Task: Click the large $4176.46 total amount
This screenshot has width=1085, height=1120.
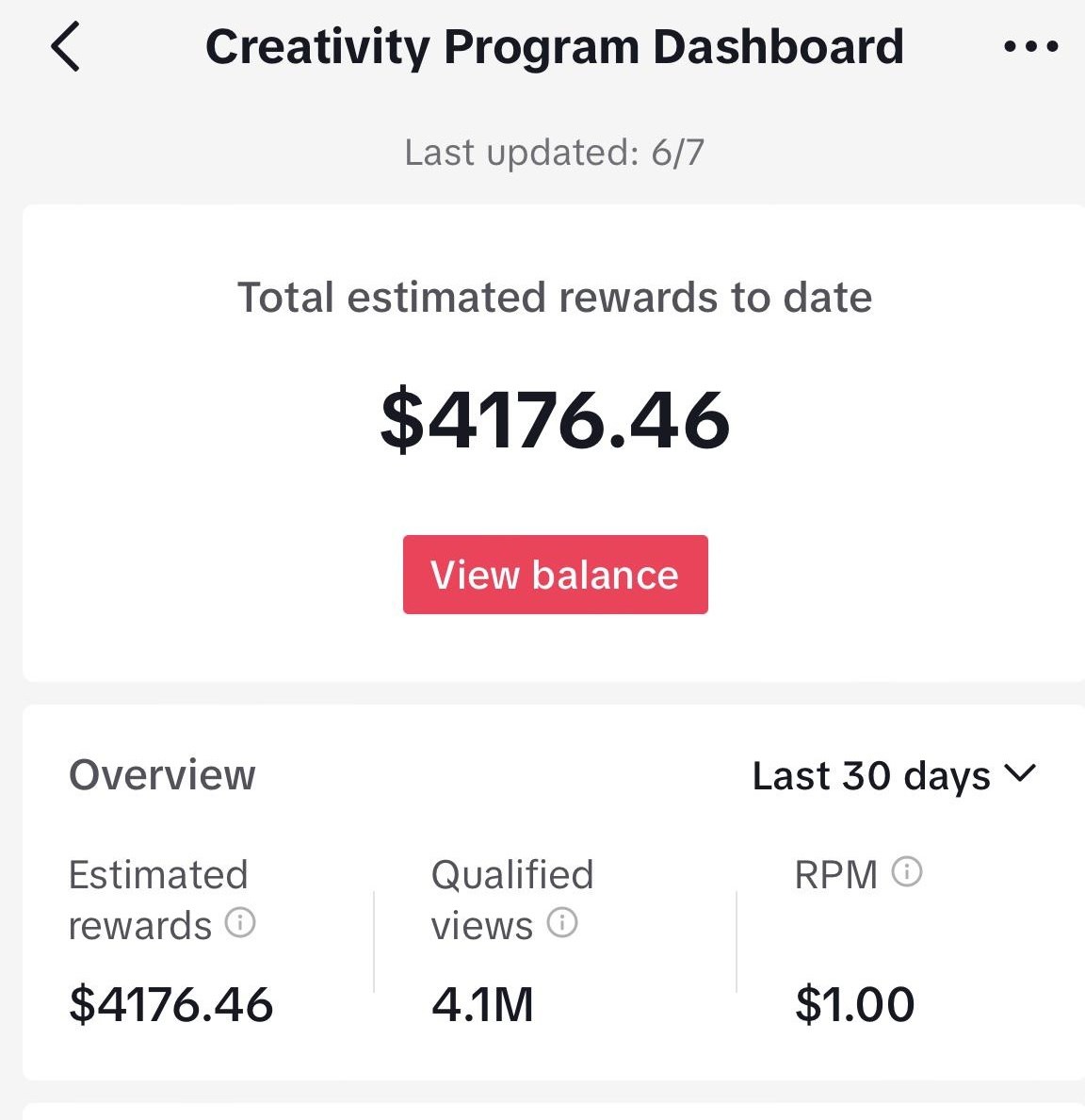Action: point(554,420)
